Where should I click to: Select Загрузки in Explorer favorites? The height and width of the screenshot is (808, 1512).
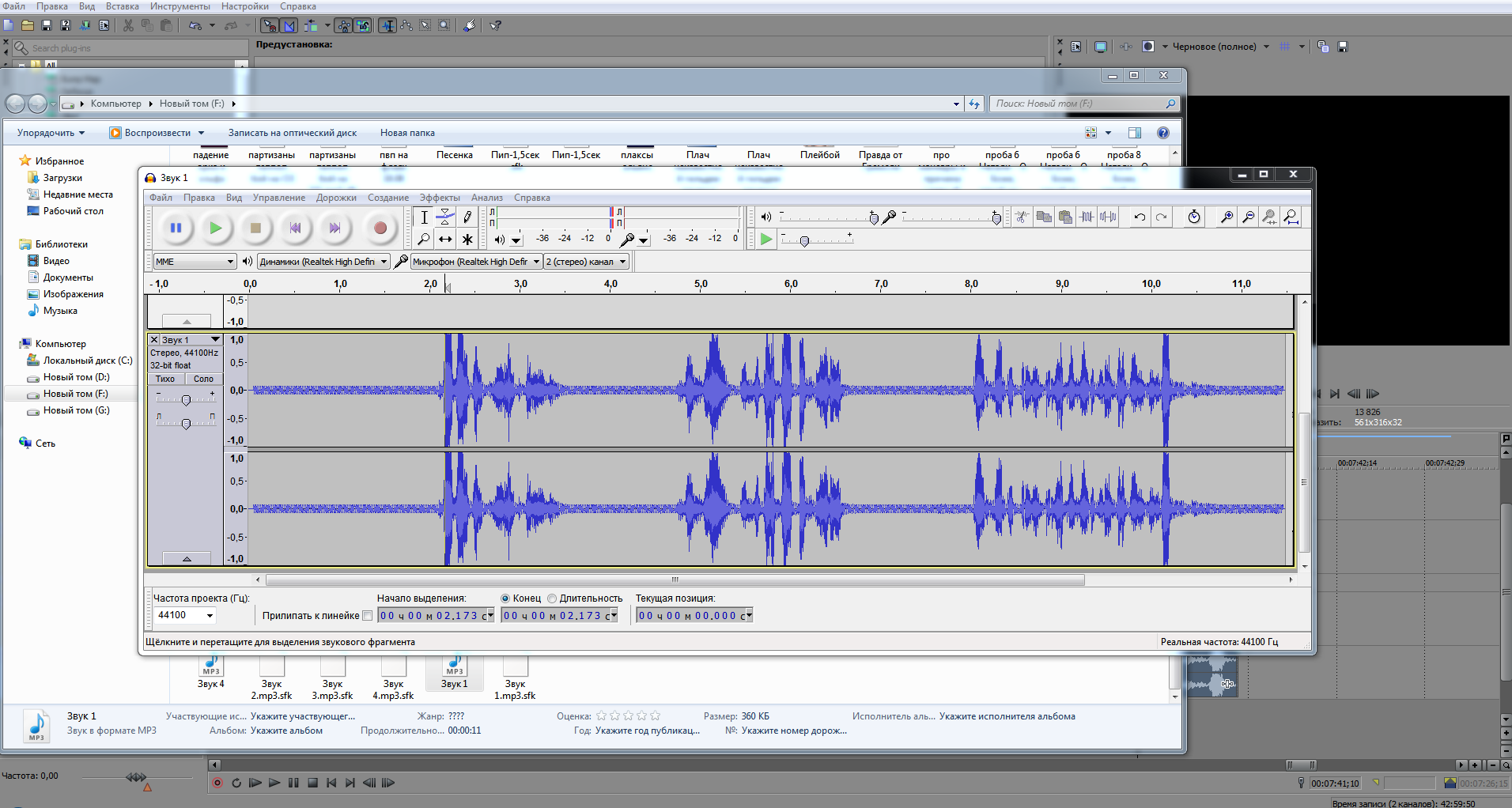coord(62,178)
